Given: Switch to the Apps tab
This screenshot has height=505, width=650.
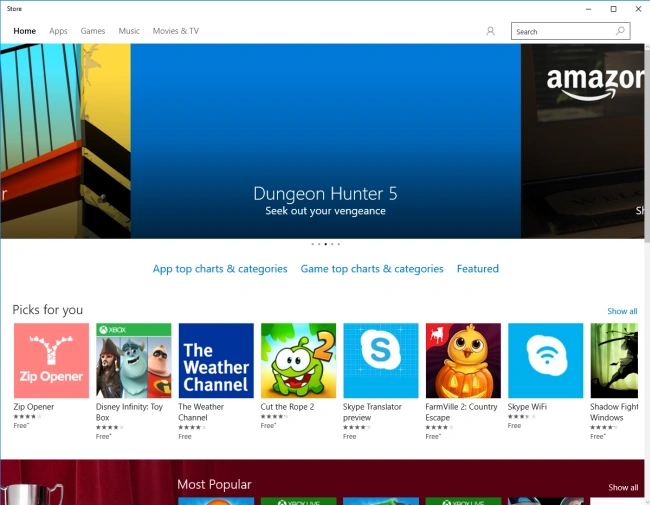Looking at the screenshot, I should coord(58,31).
